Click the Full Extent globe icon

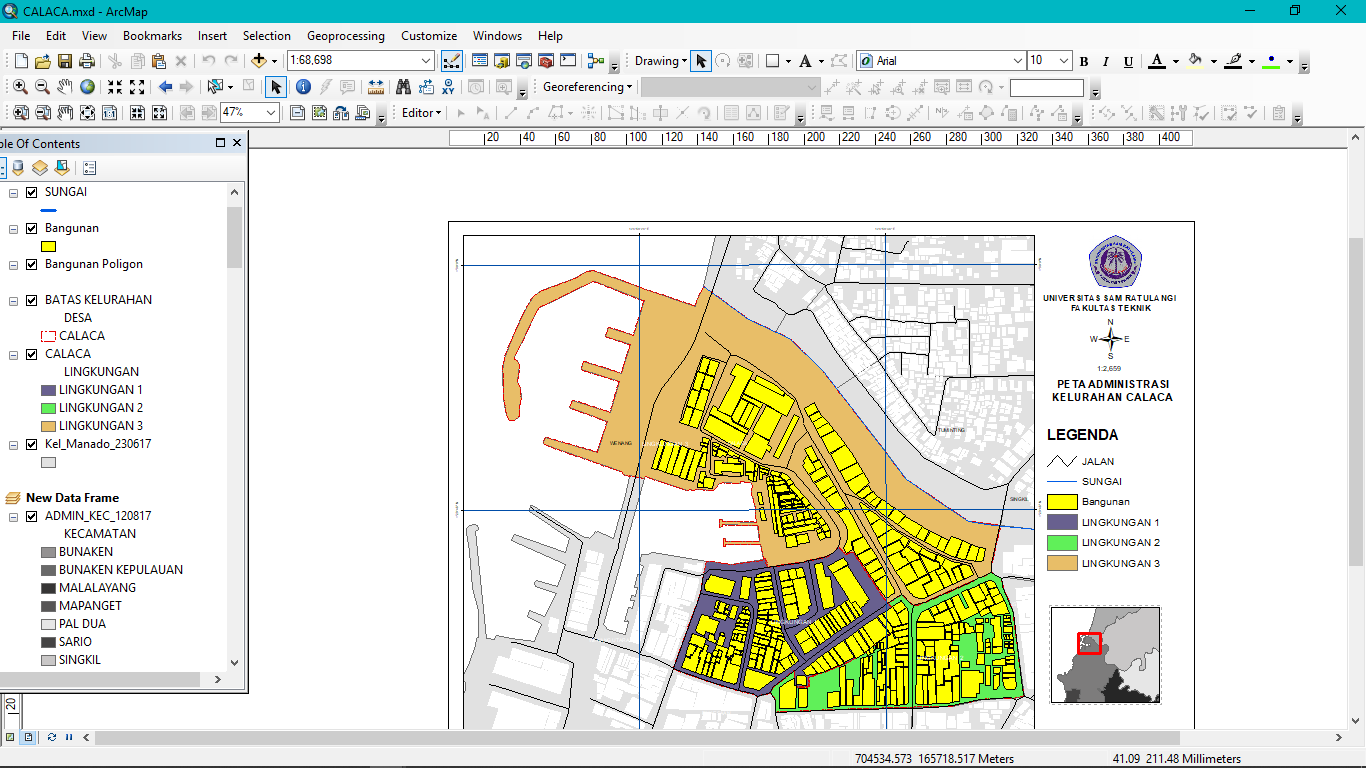[x=87, y=87]
